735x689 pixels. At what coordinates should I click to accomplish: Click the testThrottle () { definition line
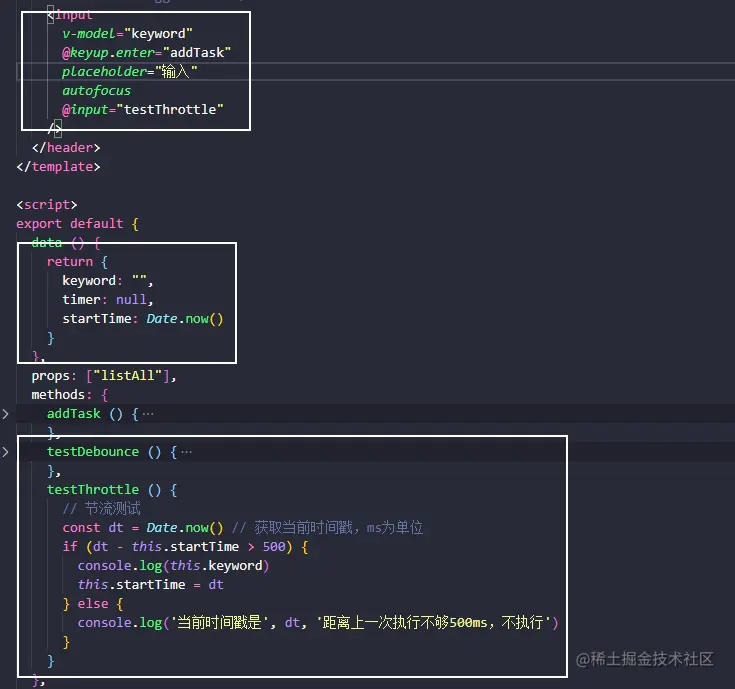point(112,490)
